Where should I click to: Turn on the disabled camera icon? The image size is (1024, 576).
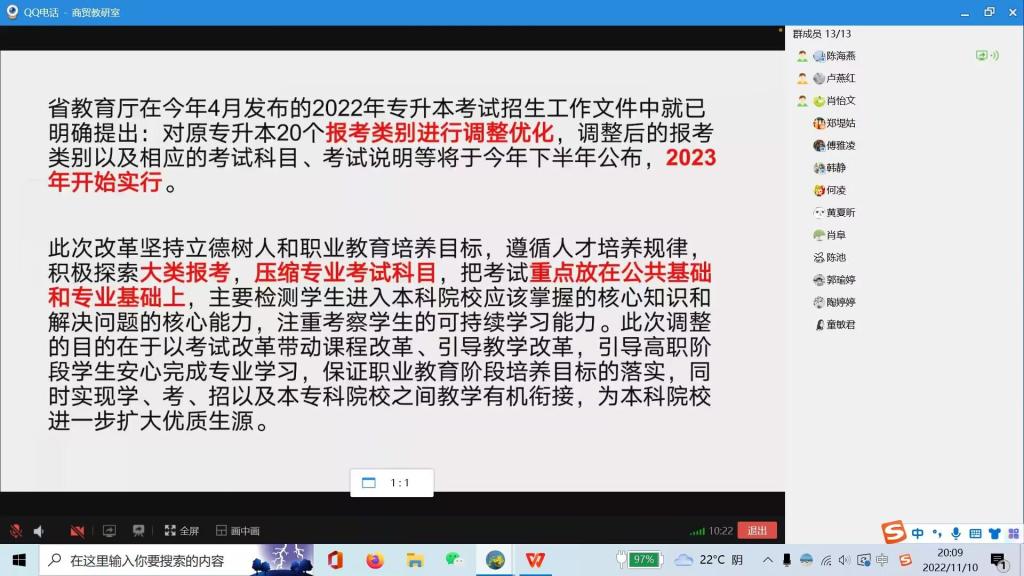[x=77, y=531]
